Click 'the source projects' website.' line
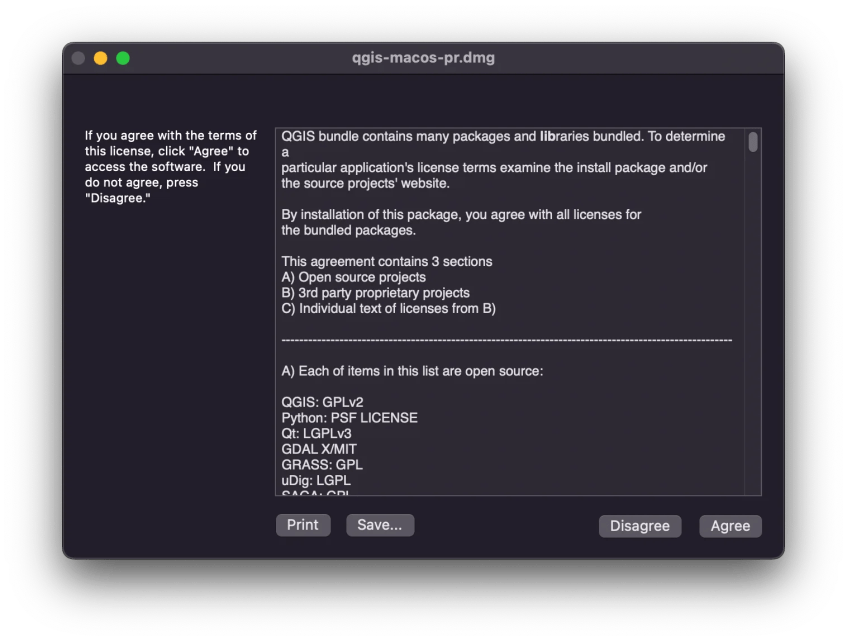Viewport: 847px width, 641px height. (x=365, y=183)
